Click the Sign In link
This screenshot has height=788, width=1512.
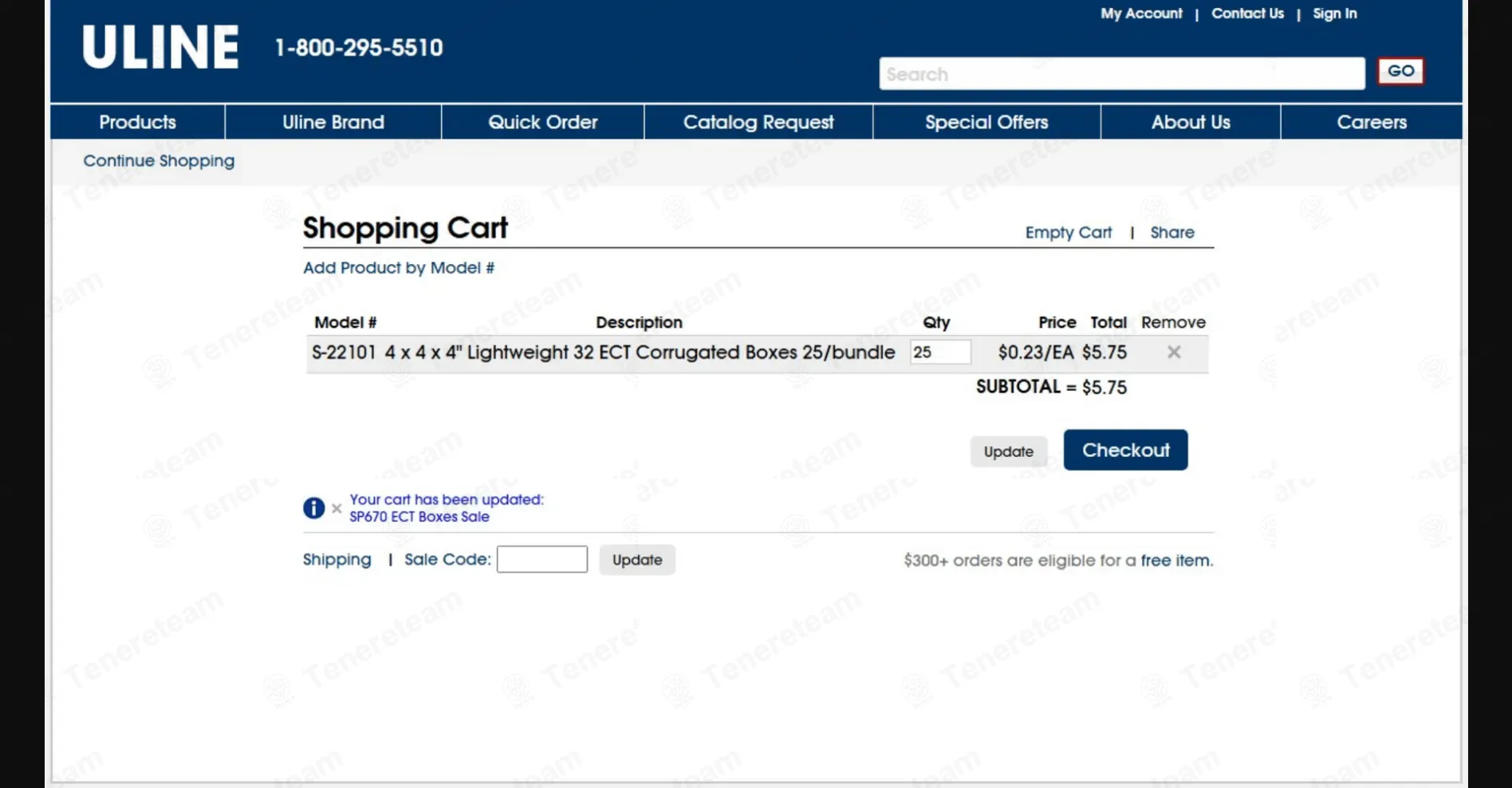[x=1335, y=14]
